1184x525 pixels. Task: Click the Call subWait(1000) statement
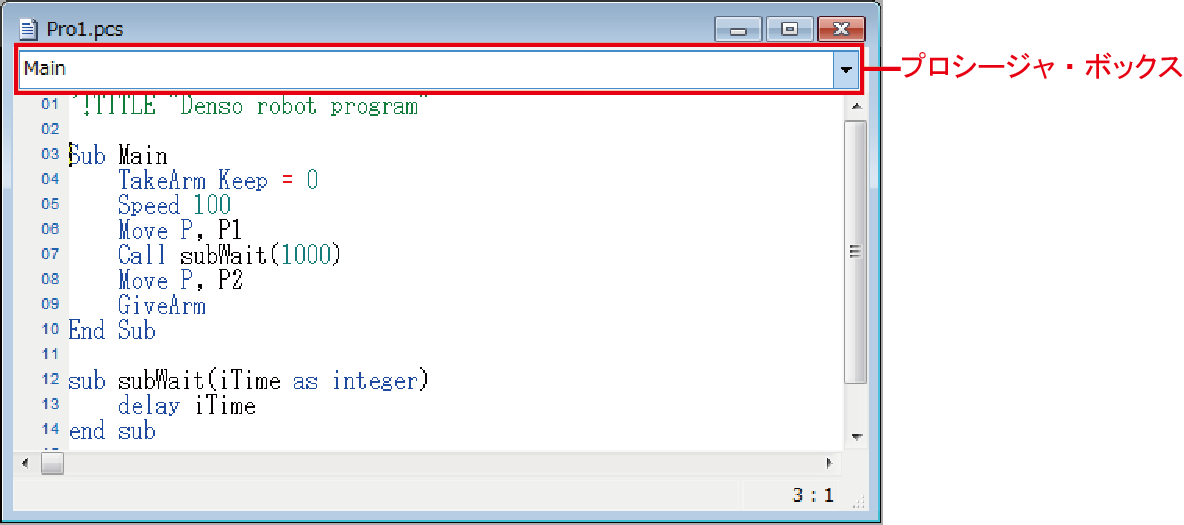coord(229,255)
